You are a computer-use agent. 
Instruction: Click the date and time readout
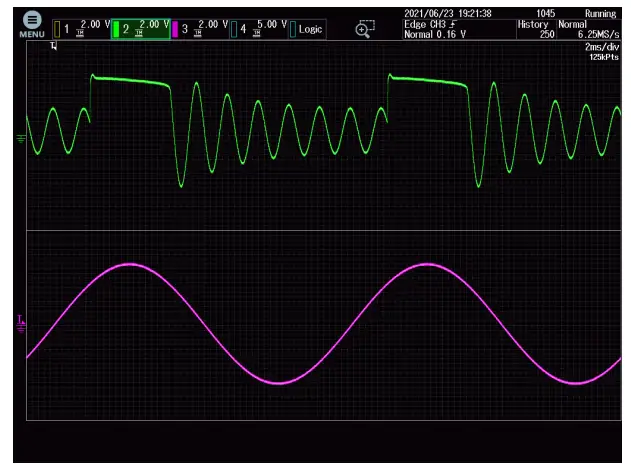coord(447,14)
